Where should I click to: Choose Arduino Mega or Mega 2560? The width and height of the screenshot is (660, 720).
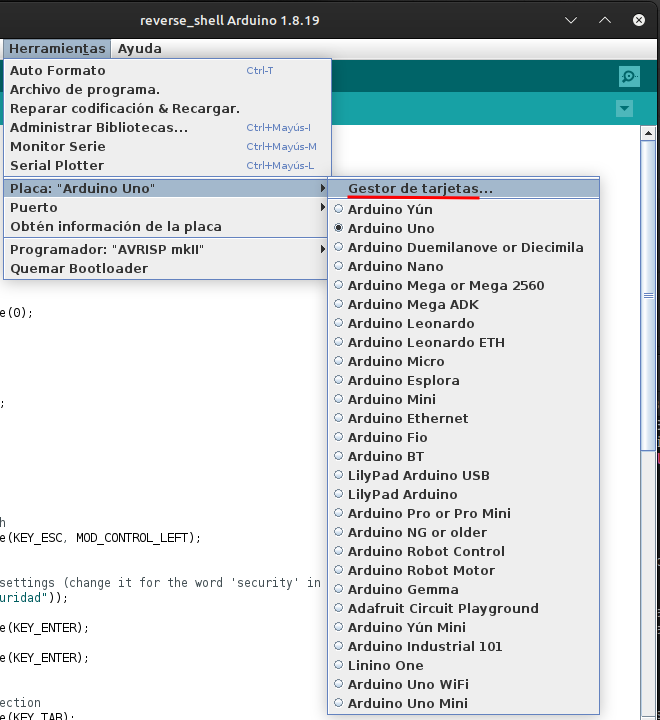pyautogui.click(x=445, y=285)
